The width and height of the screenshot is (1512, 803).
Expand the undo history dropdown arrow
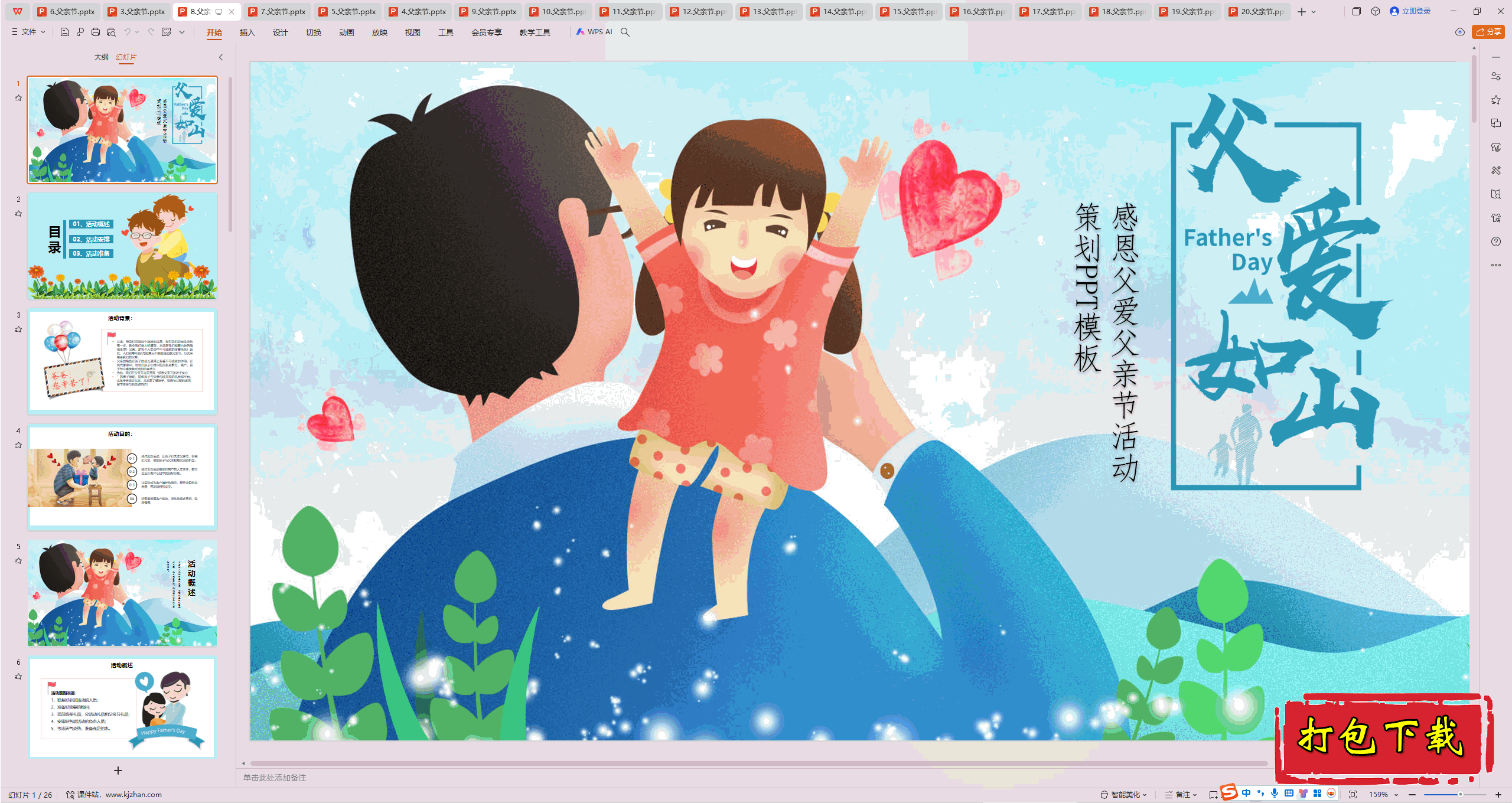(x=137, y=32)
